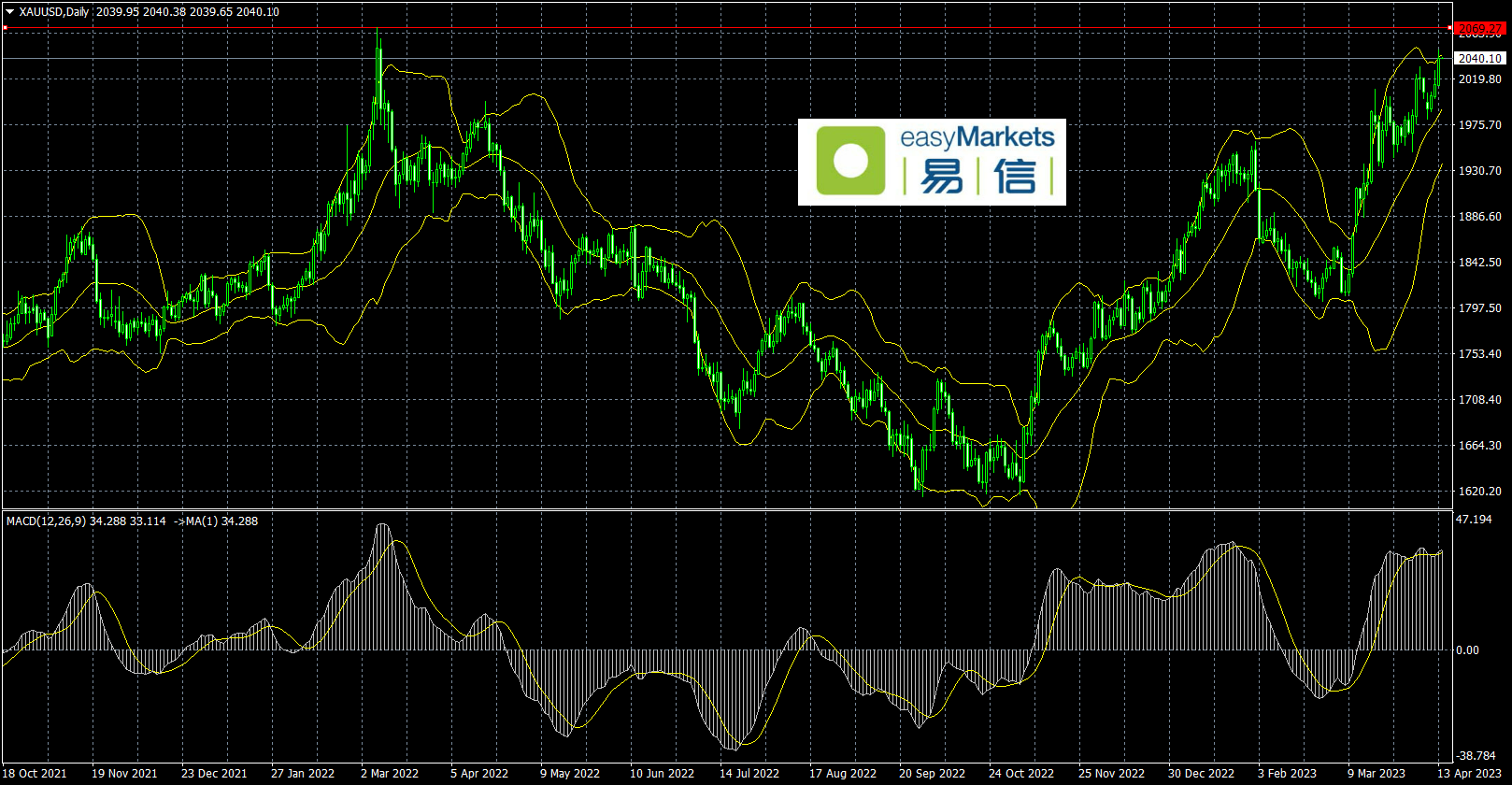Click the 9 Mar 2023 date label

pos(1376,774)
